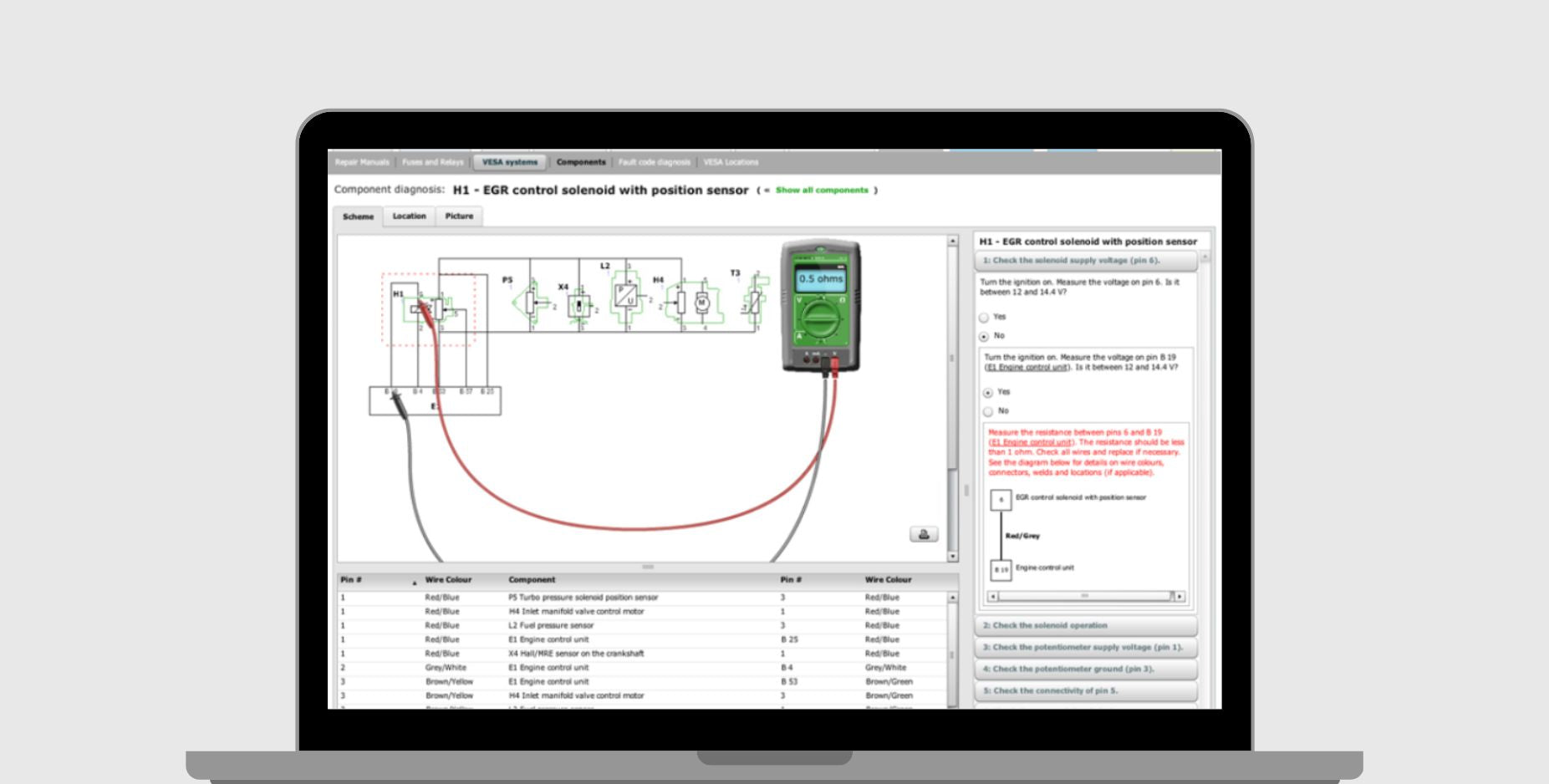Select the X4 crankshaft sensor symbol
Viewport: 1549px width, 784px height.
(579, 305)
